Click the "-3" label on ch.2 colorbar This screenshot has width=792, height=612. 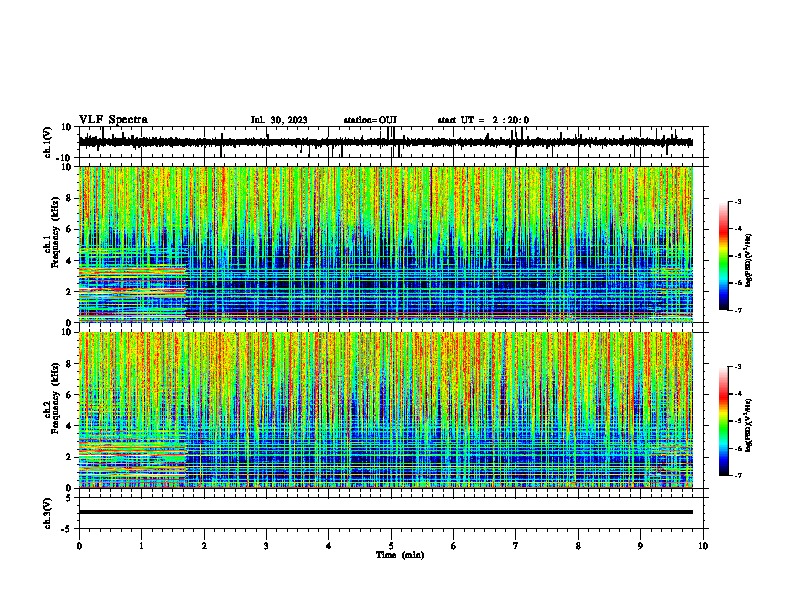pyautogui.click(x=737, y=367)
